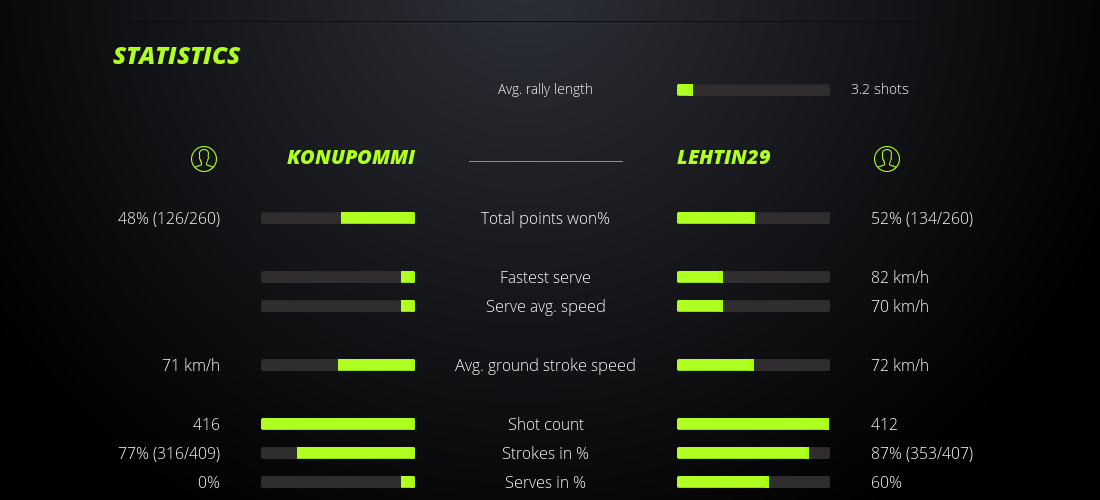Open the LEHTIN29 player name
Screen dimensions: 1100x500
pos(724,157)
